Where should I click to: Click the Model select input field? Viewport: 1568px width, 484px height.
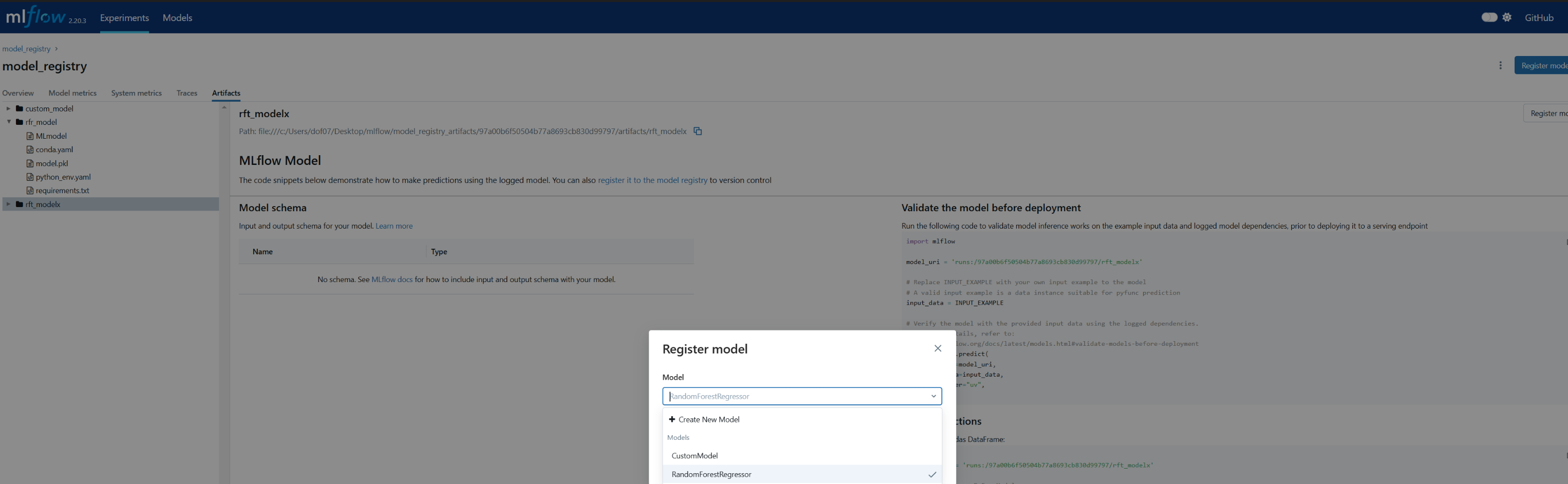[802, 396]
